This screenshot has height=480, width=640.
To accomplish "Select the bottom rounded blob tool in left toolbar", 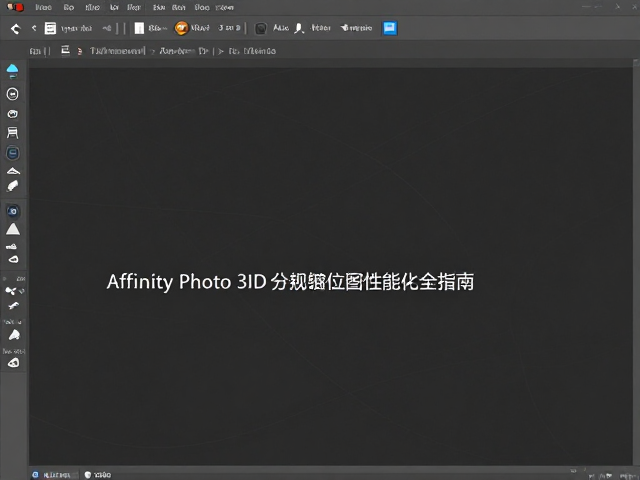I will pos(13,362).
